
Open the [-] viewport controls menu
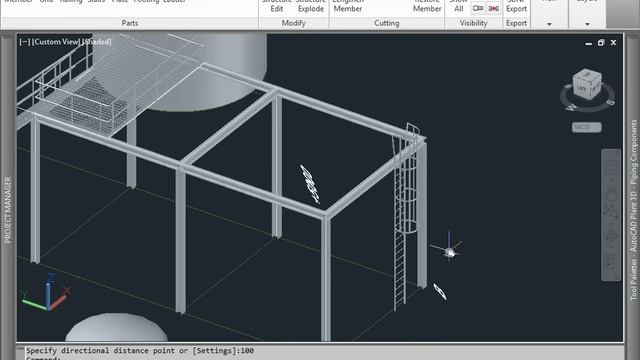coord(24,42)
